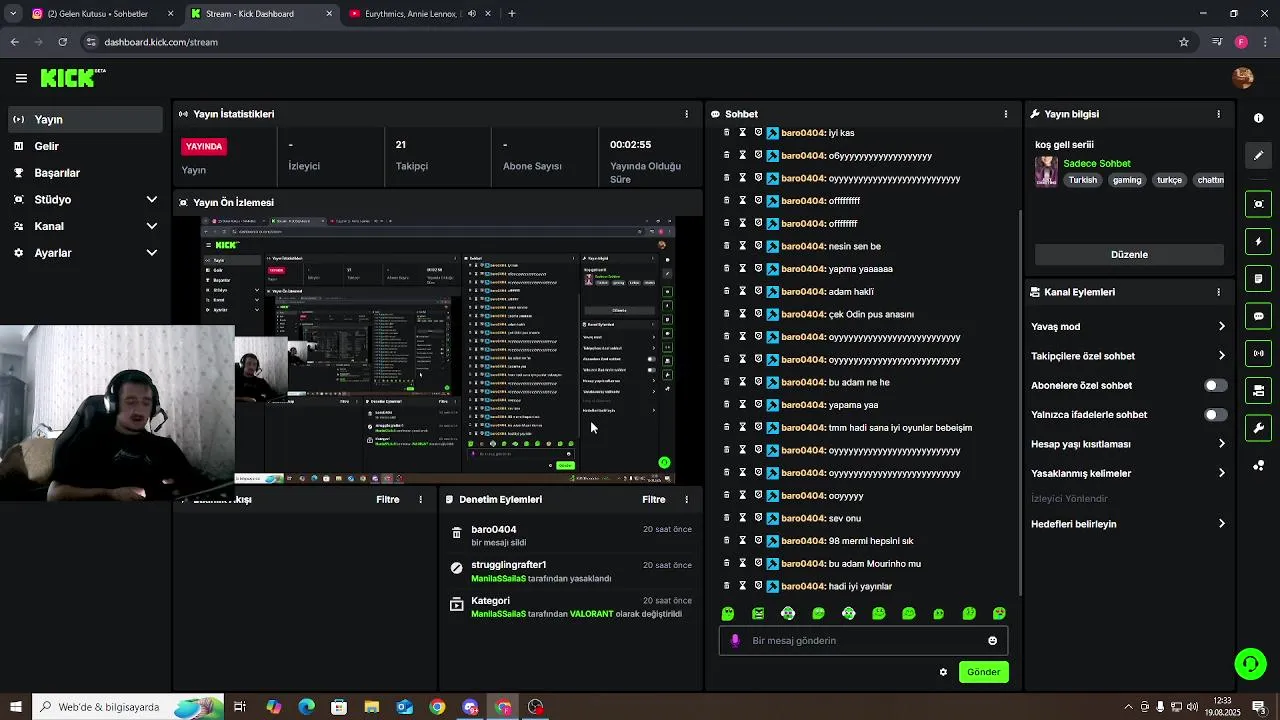Click the gaming tag chip
The height and width of the screenshot is (720, 1280).
tap(1127, 180)
